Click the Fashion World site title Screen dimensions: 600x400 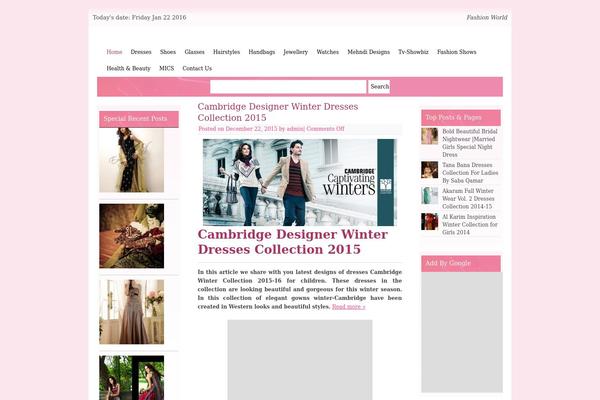pyautogui.click(x=487, y=17)
